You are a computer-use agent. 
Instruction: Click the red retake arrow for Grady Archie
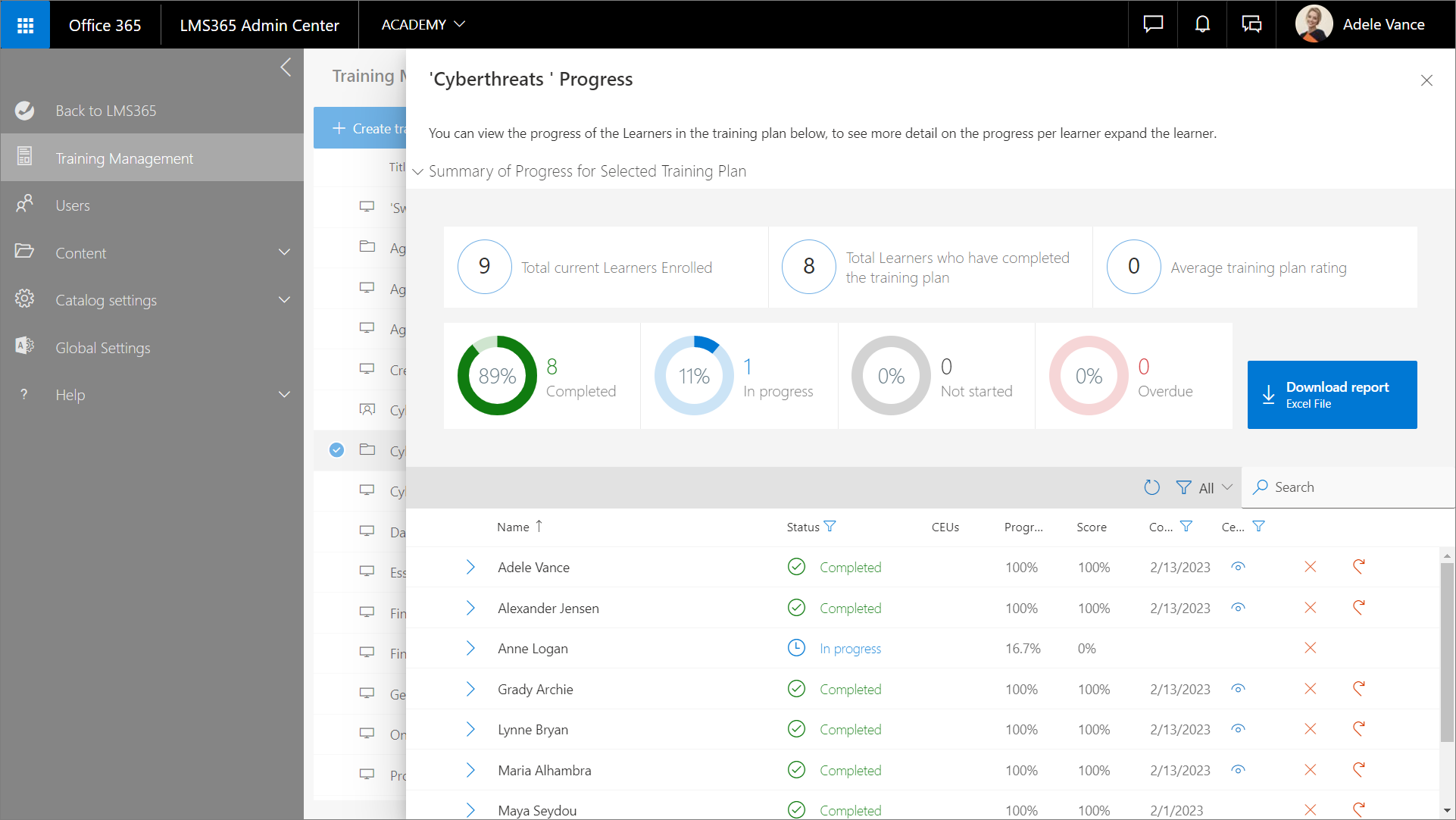tap(1359, 689)
